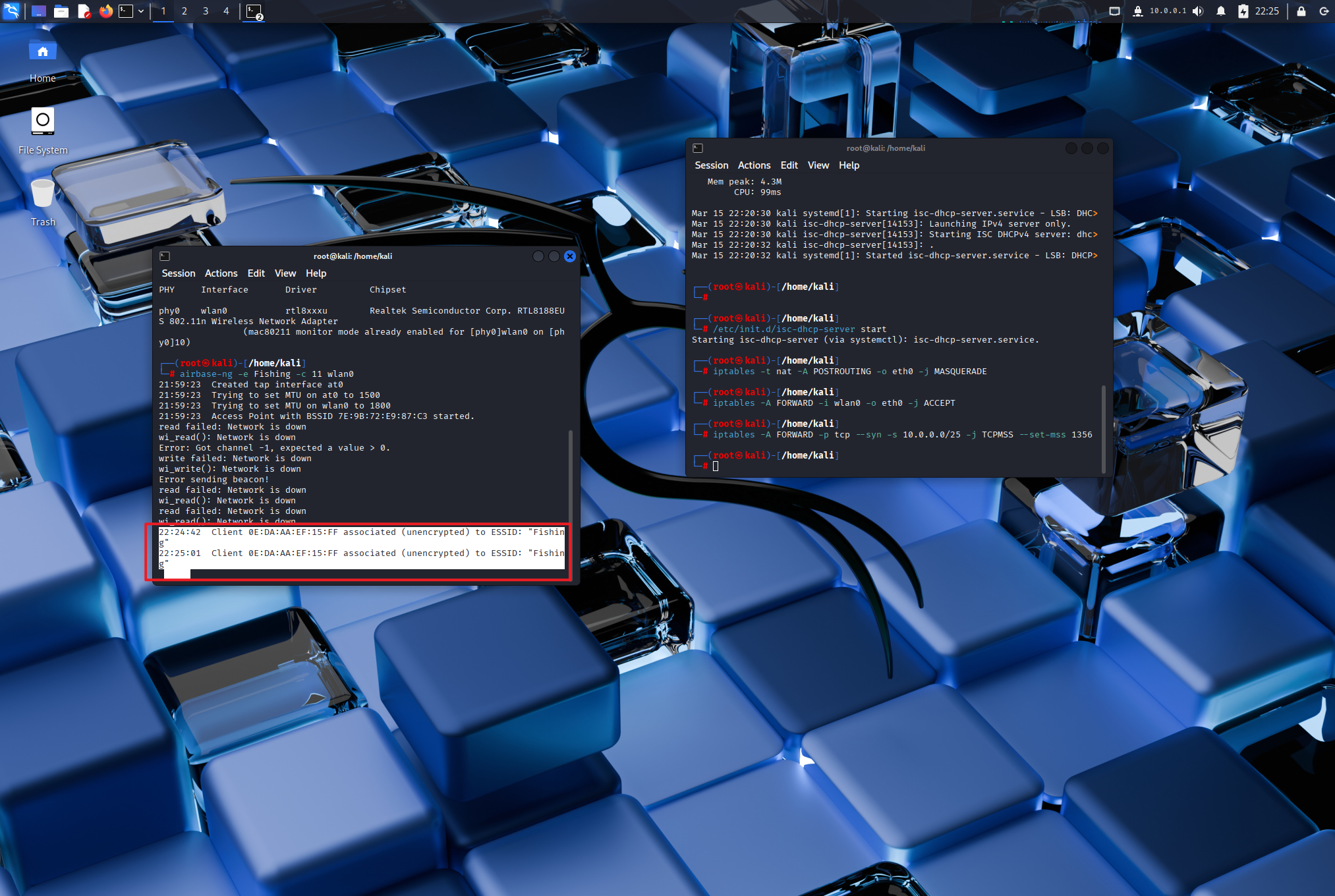This screenshot has width=1335, height=896.
Task: Open Help menu in iptables terminal
Action: click(849, 165)
